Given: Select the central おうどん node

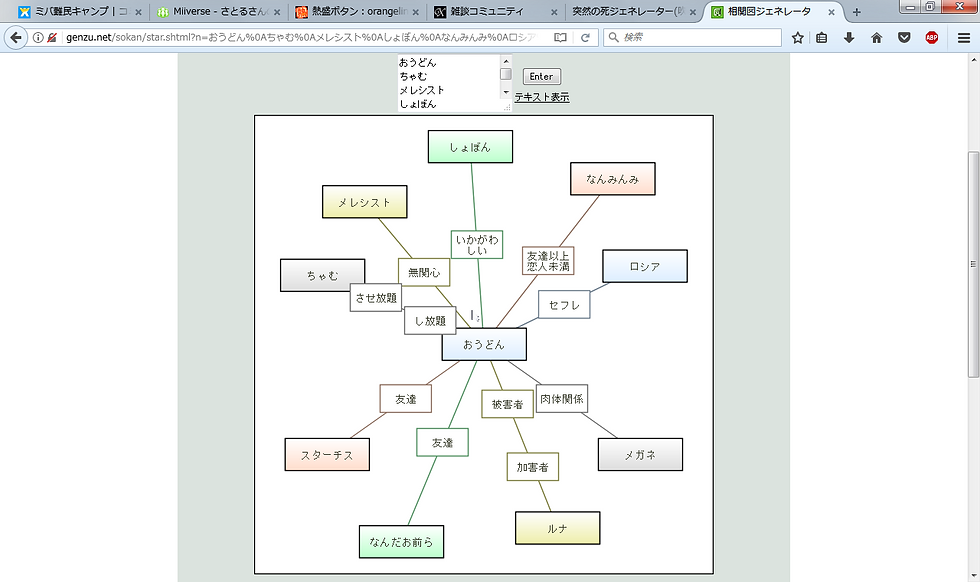Looking at the screenshot, I should (484, 344).
